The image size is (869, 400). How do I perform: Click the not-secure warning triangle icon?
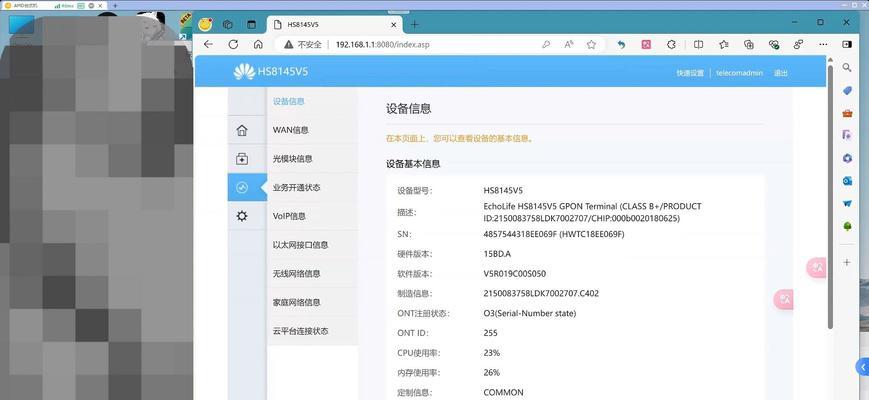288,45
